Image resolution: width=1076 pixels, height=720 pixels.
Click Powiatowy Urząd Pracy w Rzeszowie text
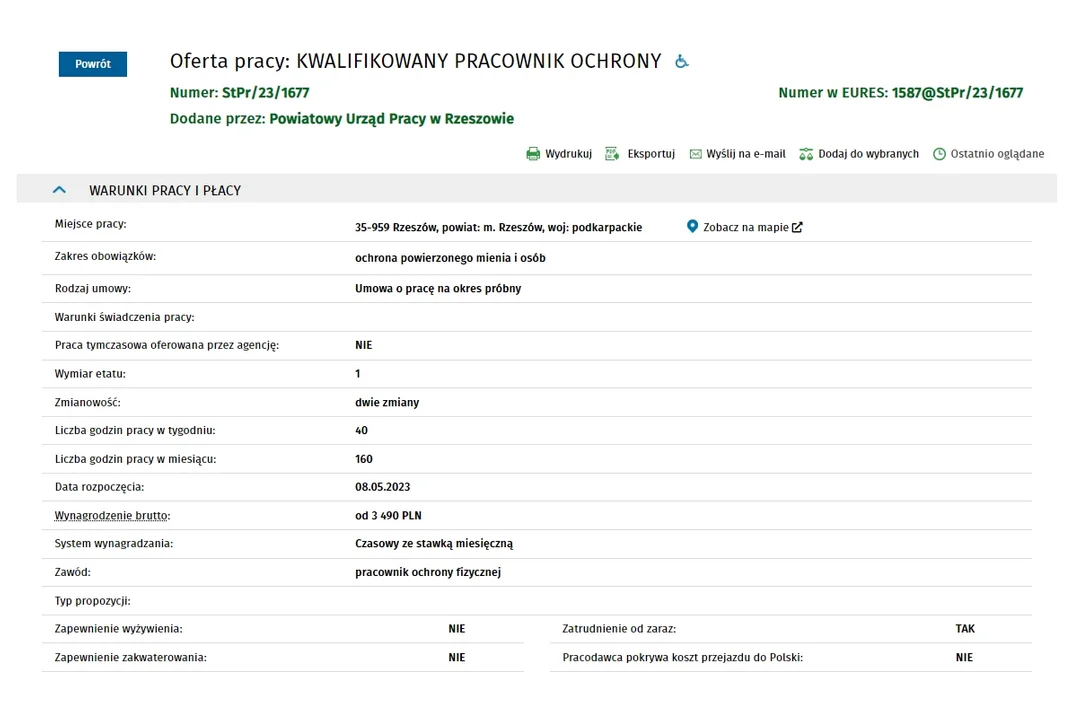(x=391, y=119)
